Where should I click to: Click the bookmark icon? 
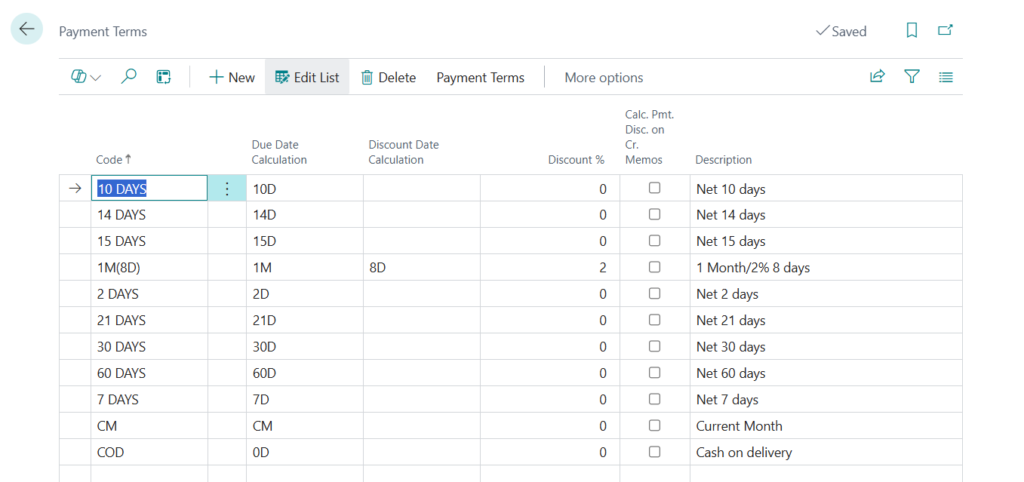click(911, 31)
